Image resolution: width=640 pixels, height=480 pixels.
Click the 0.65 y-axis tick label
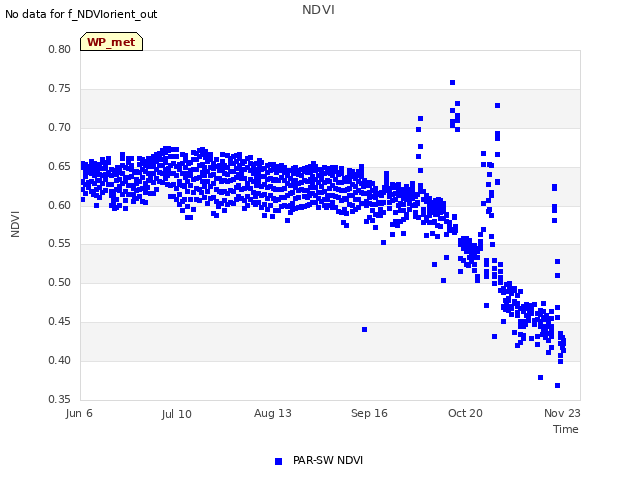[60, 167]
